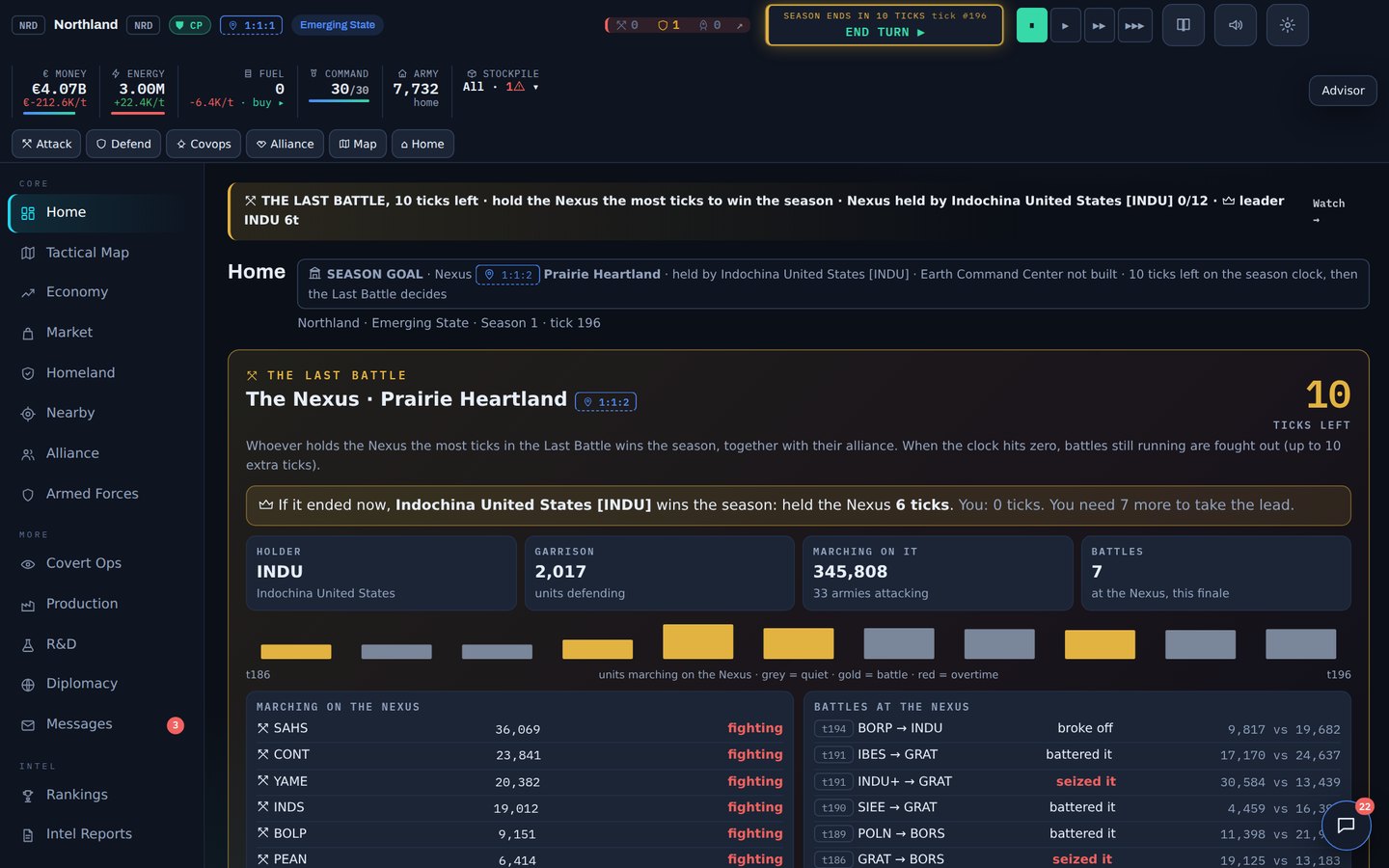This screenshot has height=868, width=1389.
Task: Open Homeland section in sidebar
Action: [101, 373]
